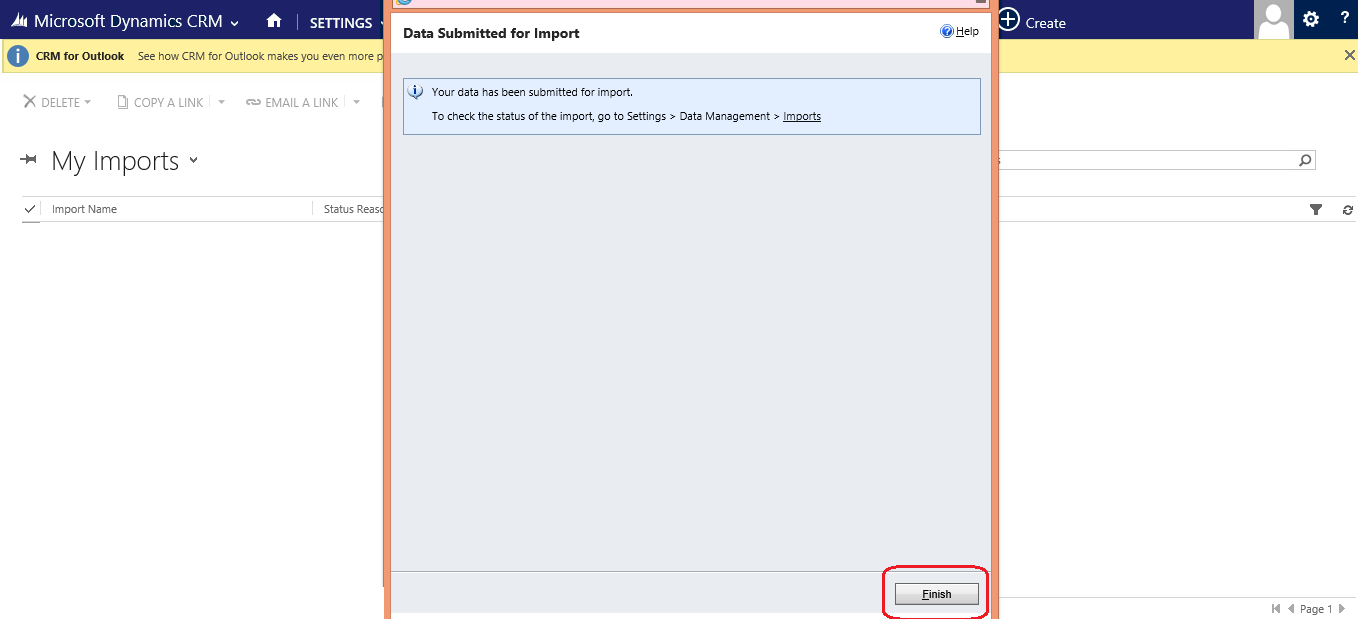Click Copy a Link toolbar command
Image resolution: width=1358 pixels, height=619 pixels.
(x=160, y=102)
